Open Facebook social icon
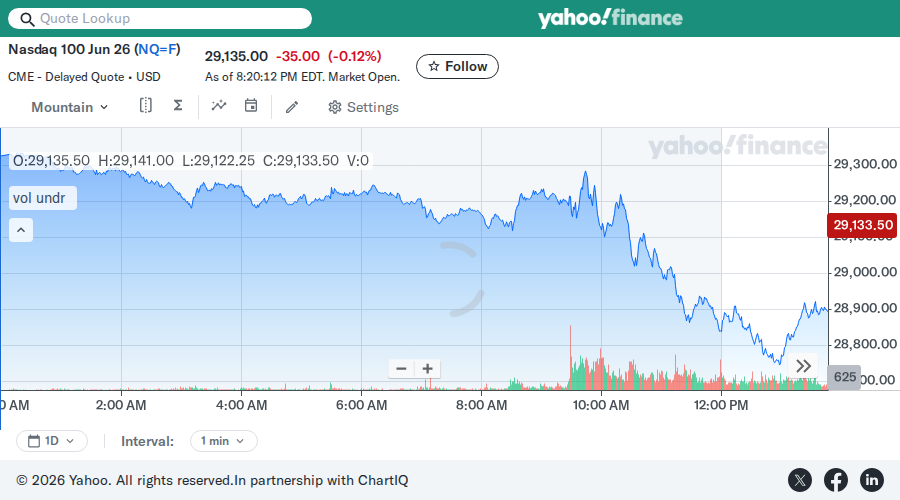Image resolution: width=900 pixels, height=500 pixels. (836, 480)
